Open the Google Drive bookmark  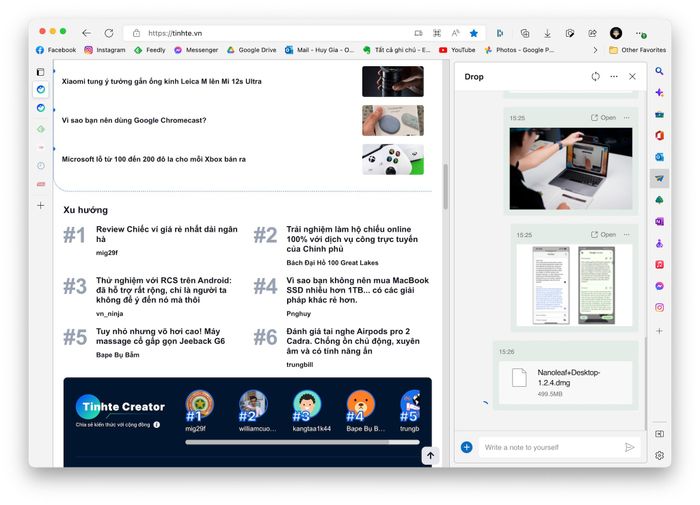point(251,50)
